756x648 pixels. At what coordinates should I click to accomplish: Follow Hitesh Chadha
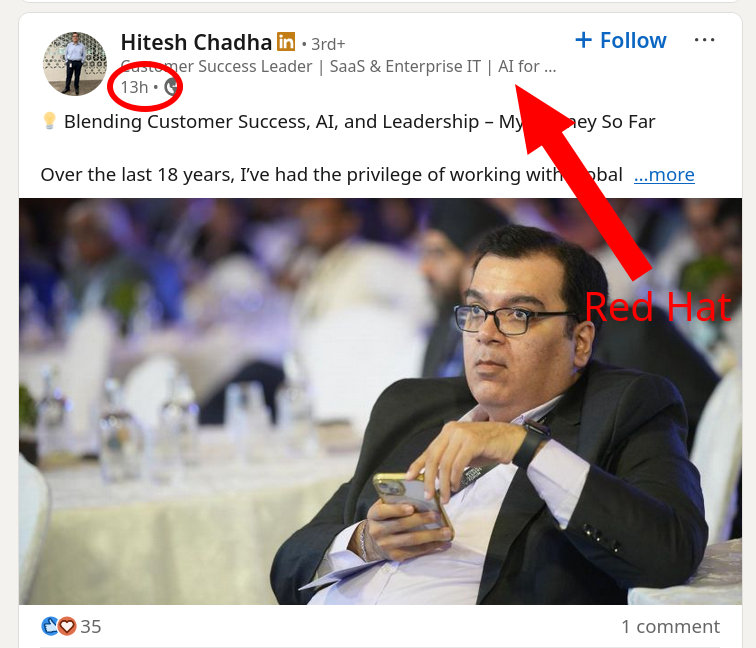[621, 40]
